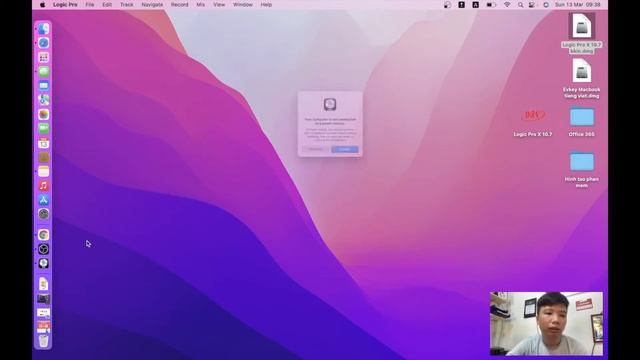Viewport: 640px width, 360px height.
Task: Open the Window menu
Action: click(242, 5)
